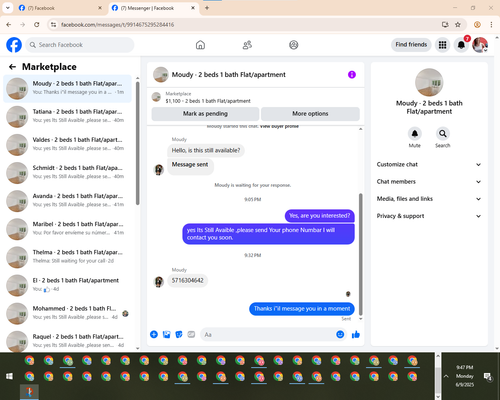Open the El conversation

68,285
